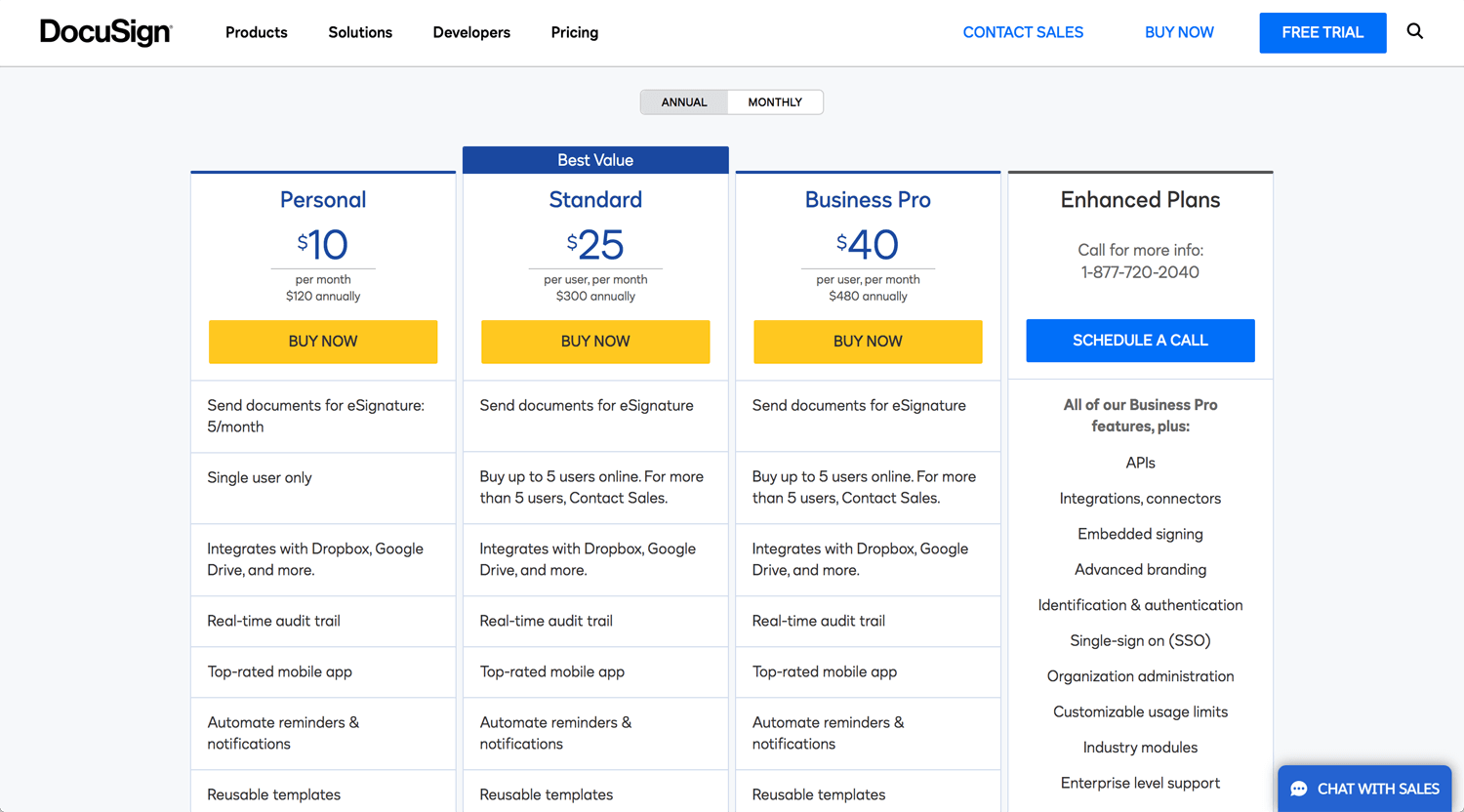Click '$480 annually' text

pyautogui.click(x=868, y=297)
